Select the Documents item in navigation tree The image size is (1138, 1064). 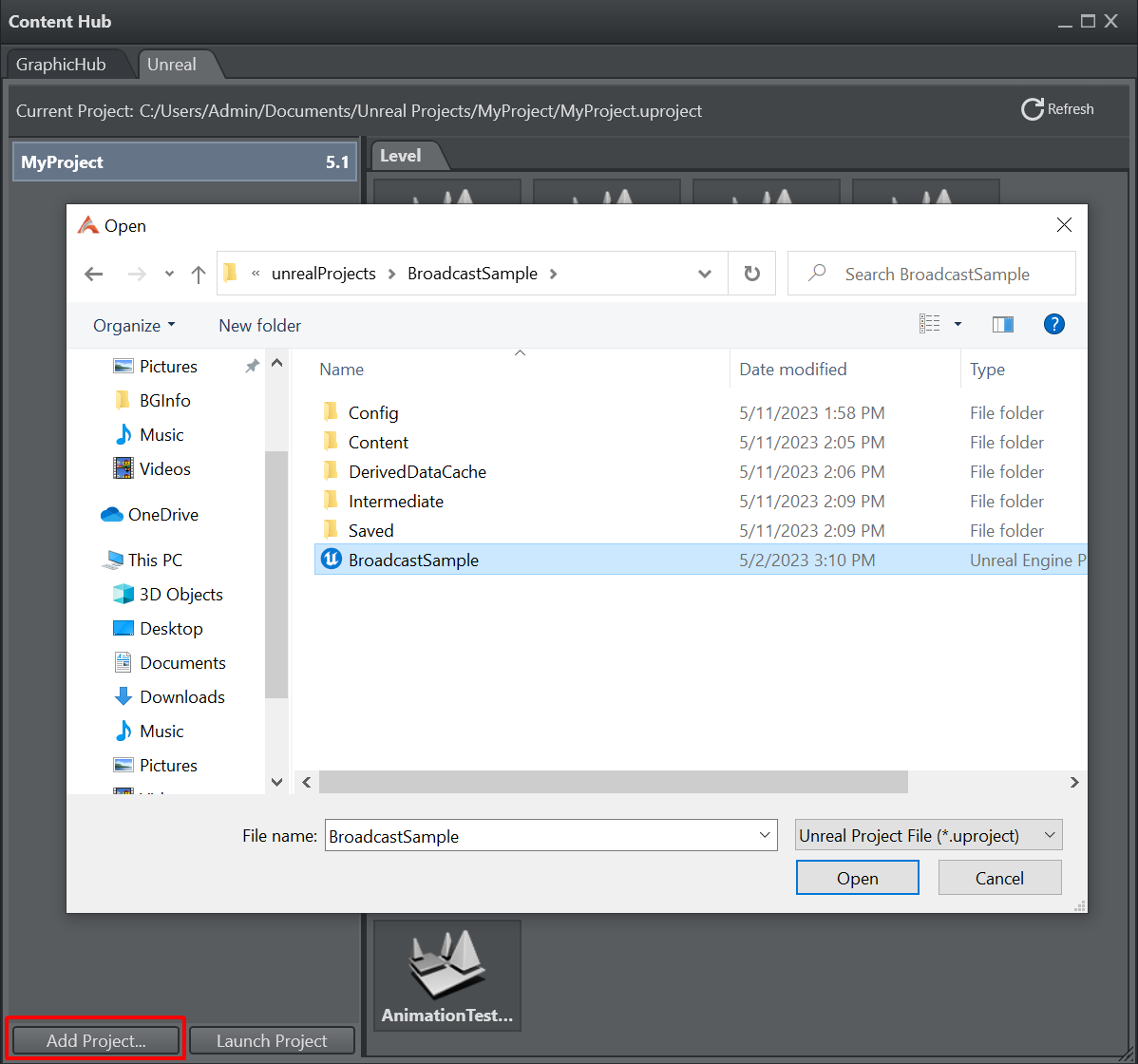point(182,662)
